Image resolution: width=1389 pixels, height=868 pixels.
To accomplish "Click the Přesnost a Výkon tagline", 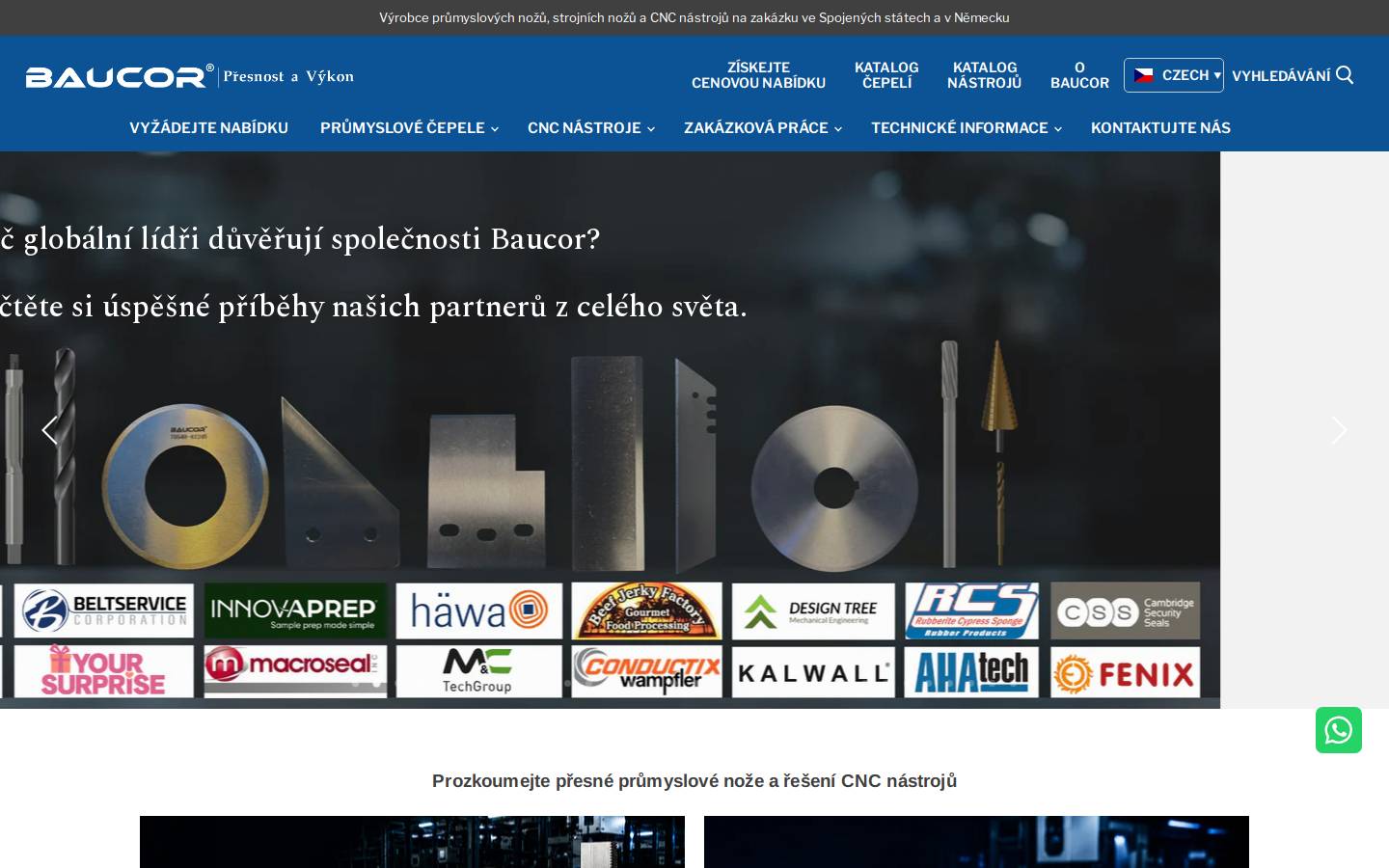I will tap(288, 76).
